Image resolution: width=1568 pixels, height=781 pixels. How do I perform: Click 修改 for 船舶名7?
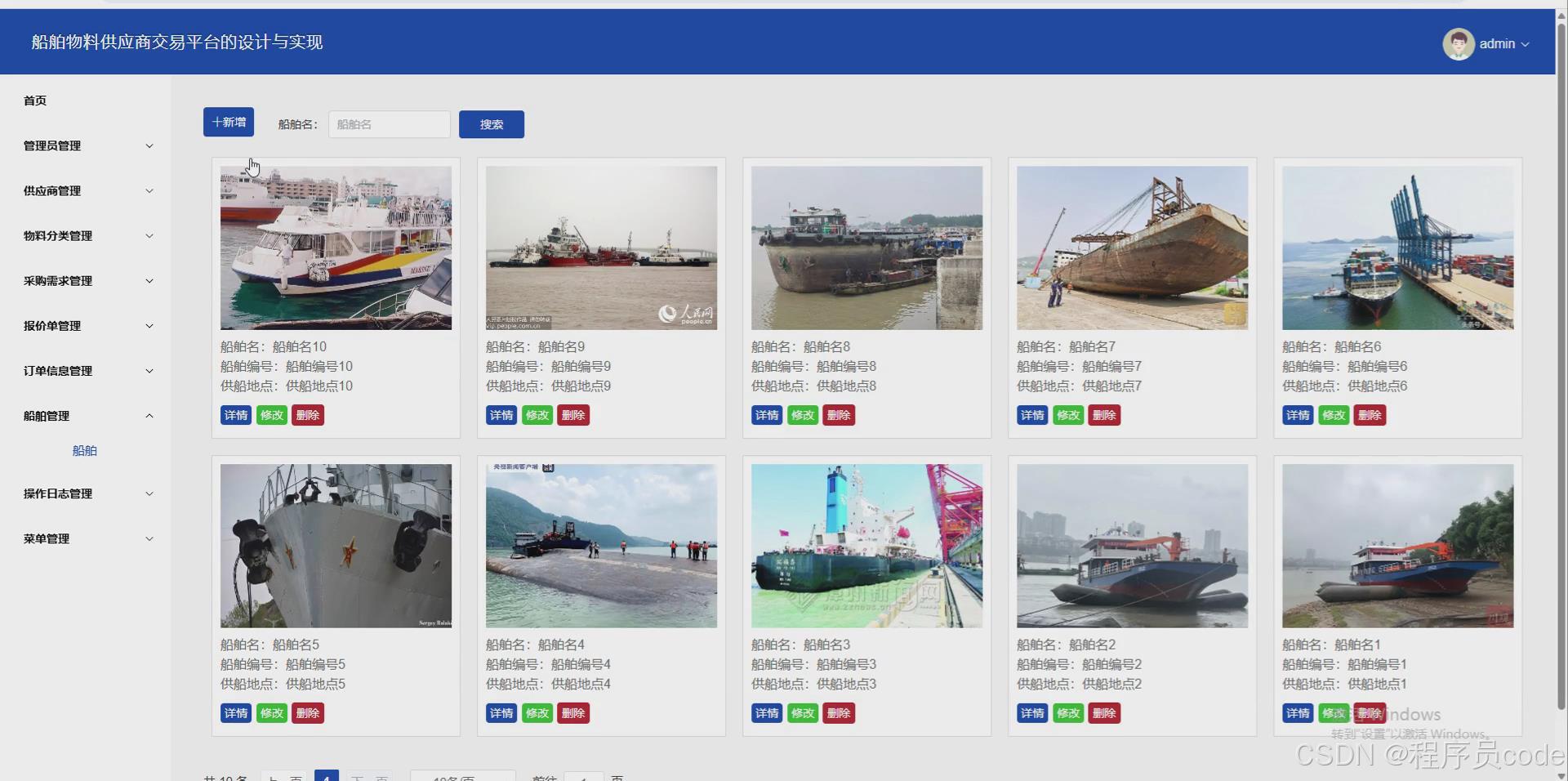tap(1068, 415)
